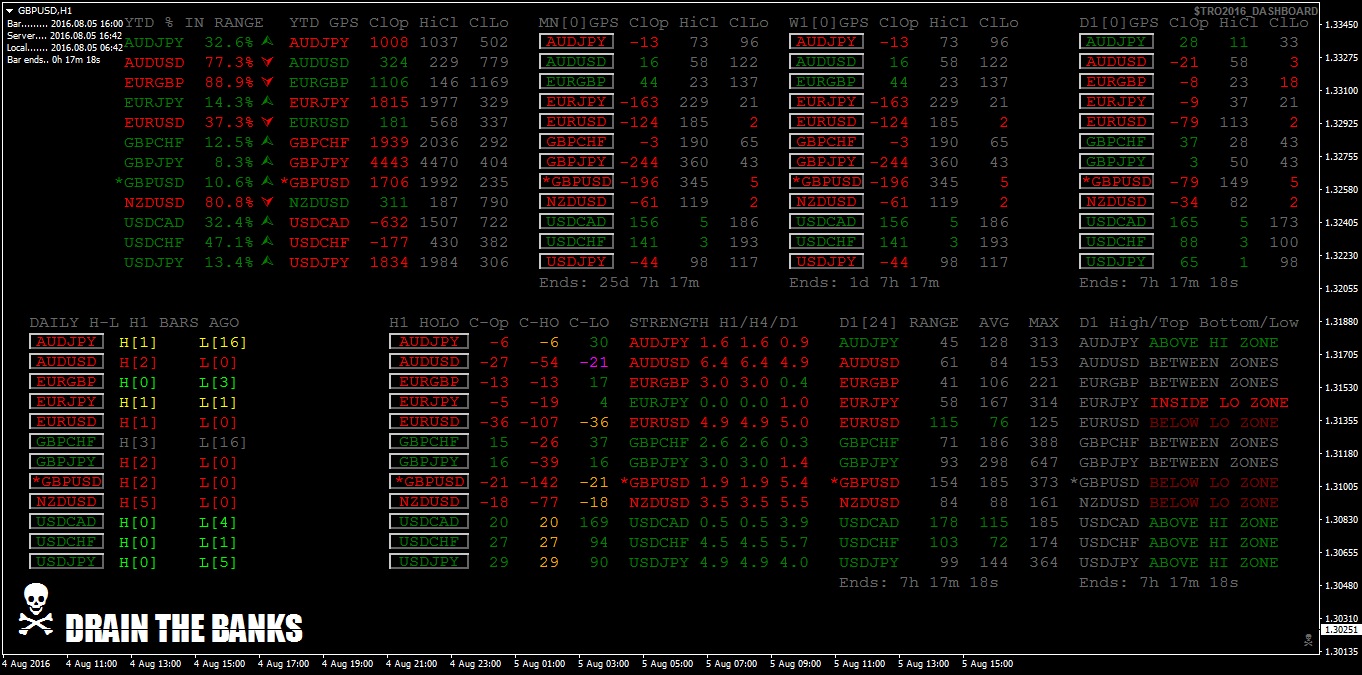Click the 4 Aug 19:00 mark on the time axis
Image resolution: width=1362 pixels, height=675 pixels.
click(347, 663)
